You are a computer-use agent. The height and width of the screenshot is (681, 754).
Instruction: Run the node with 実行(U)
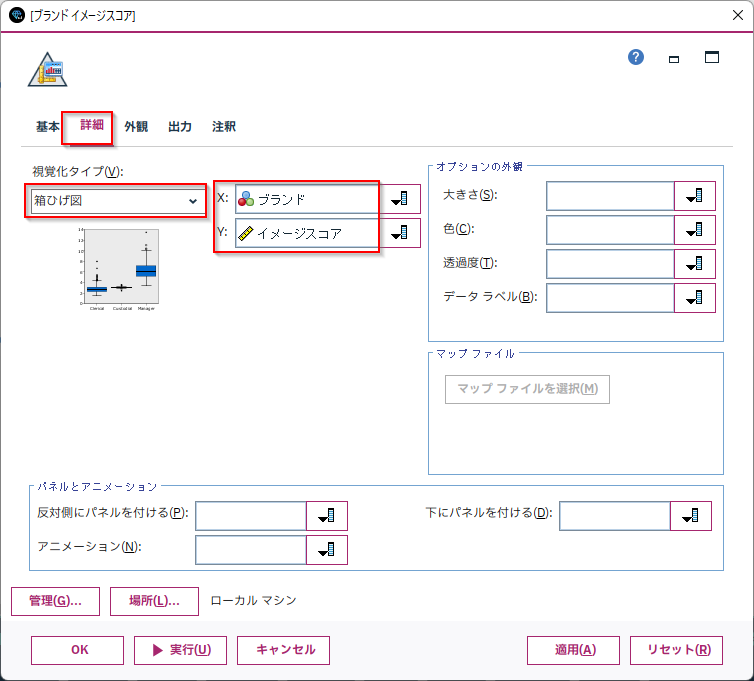click(180, 650)
